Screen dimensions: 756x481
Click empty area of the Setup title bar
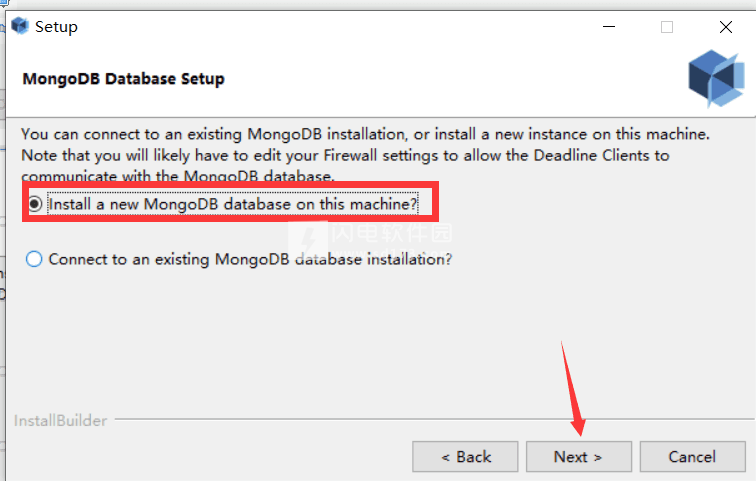(338, 27)
